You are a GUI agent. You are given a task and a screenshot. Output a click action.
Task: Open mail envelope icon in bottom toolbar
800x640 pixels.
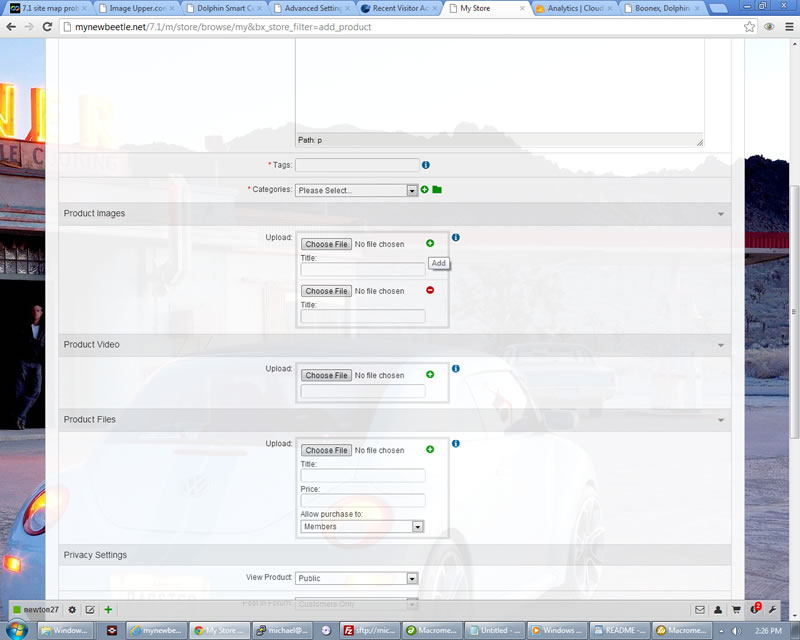point(700,610)
